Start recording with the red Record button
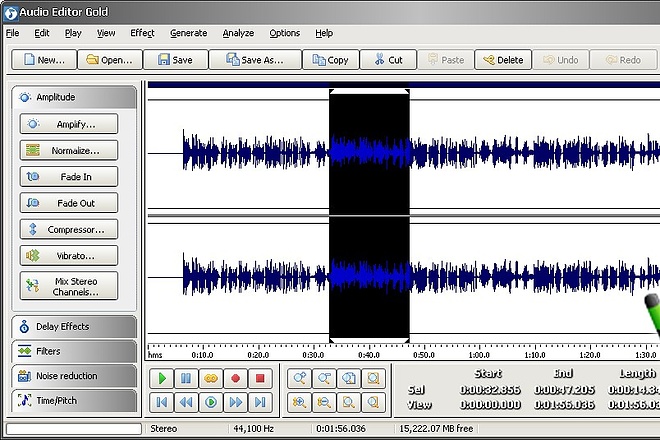This screenshot has width=660, height=440. 235,378
